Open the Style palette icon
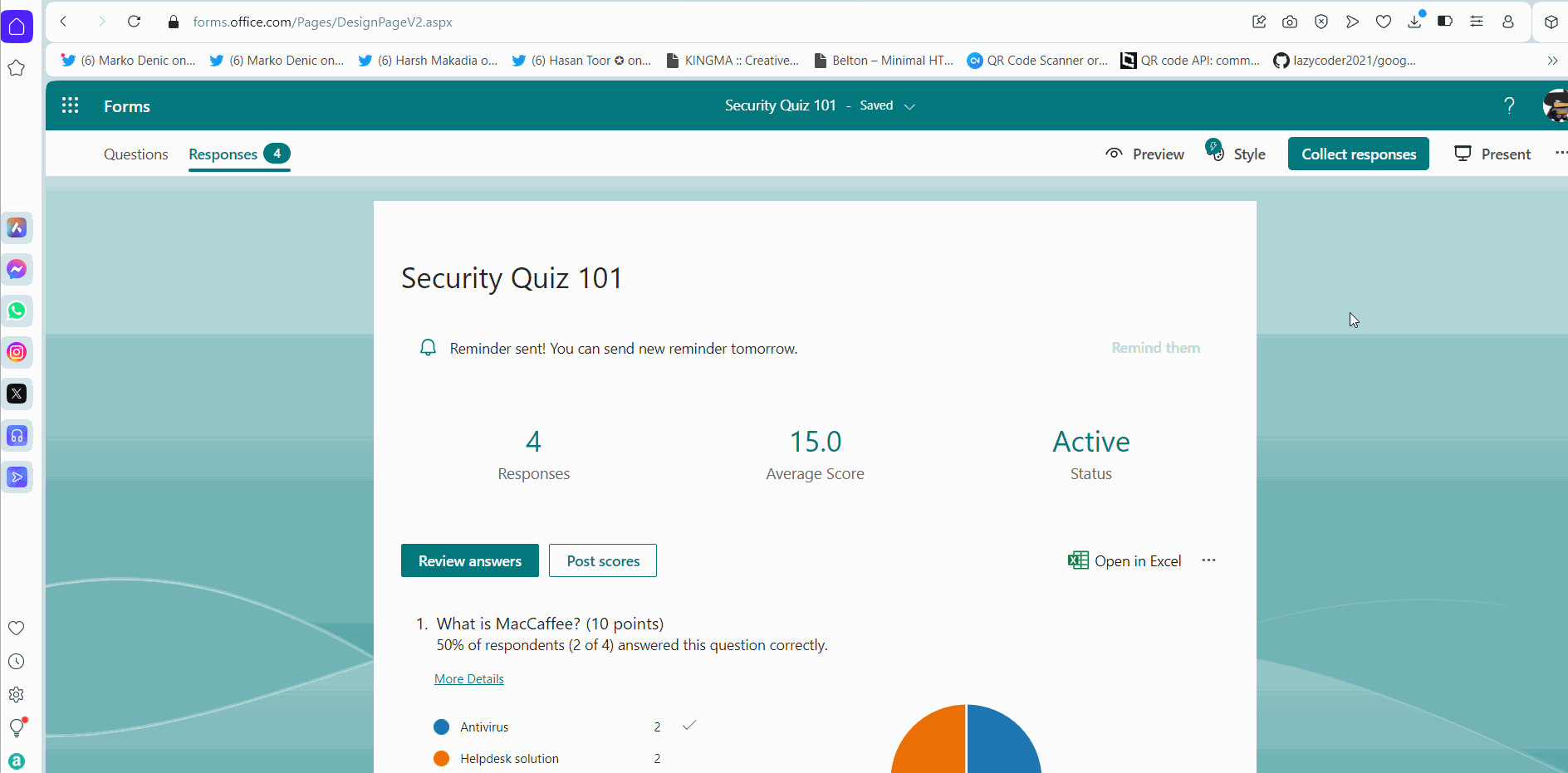 [x=1215, y=150]
